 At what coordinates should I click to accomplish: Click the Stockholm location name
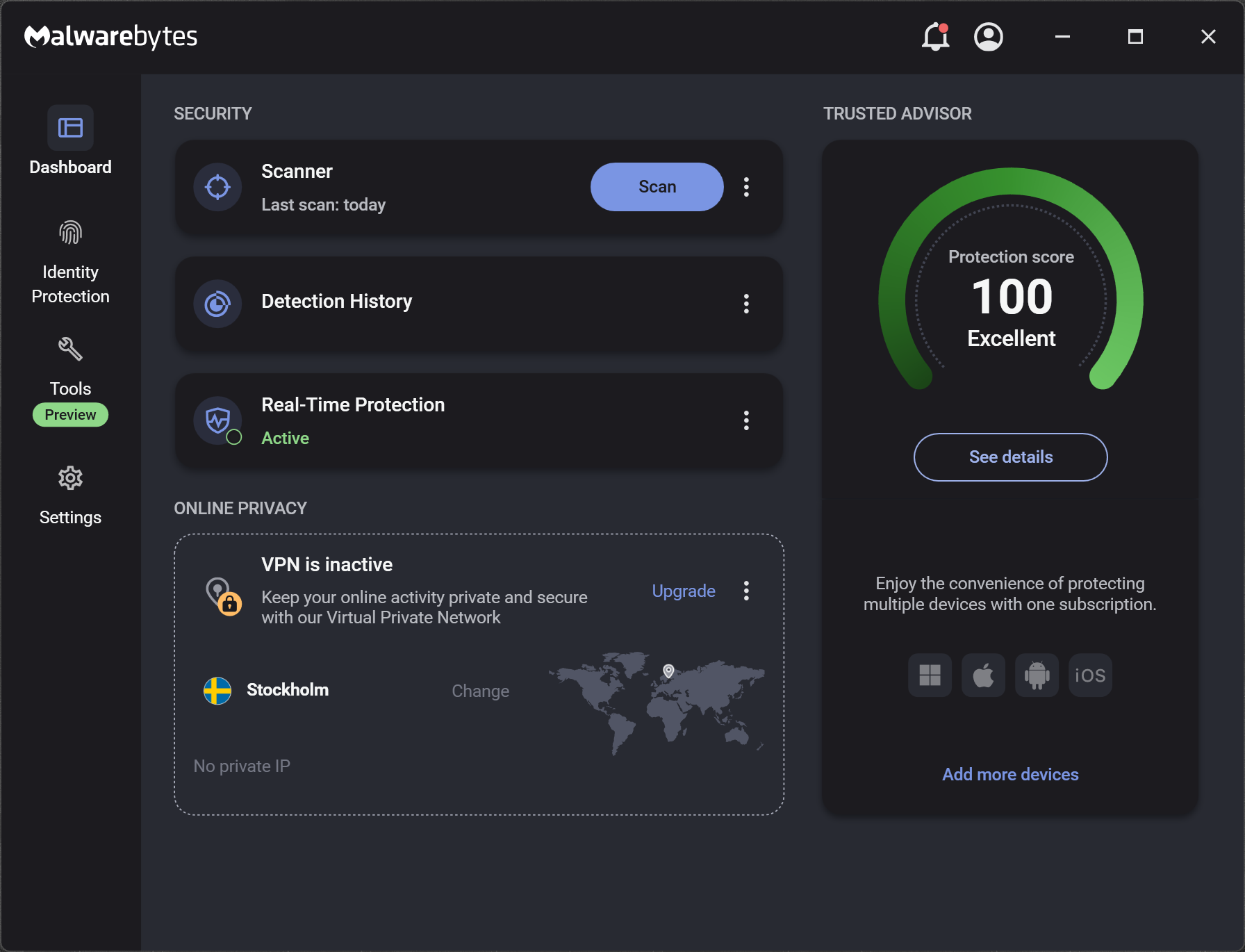288,690
